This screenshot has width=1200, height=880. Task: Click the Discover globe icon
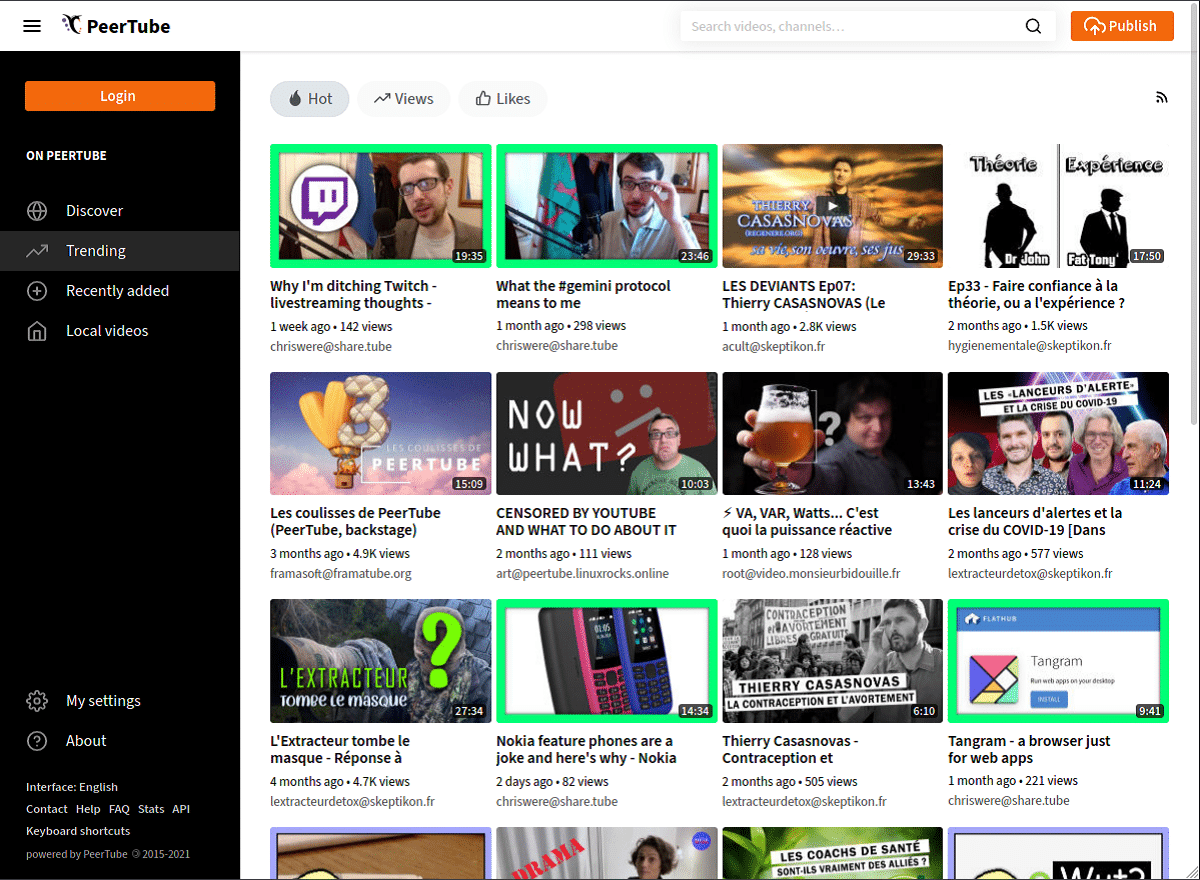coord(37,210)
